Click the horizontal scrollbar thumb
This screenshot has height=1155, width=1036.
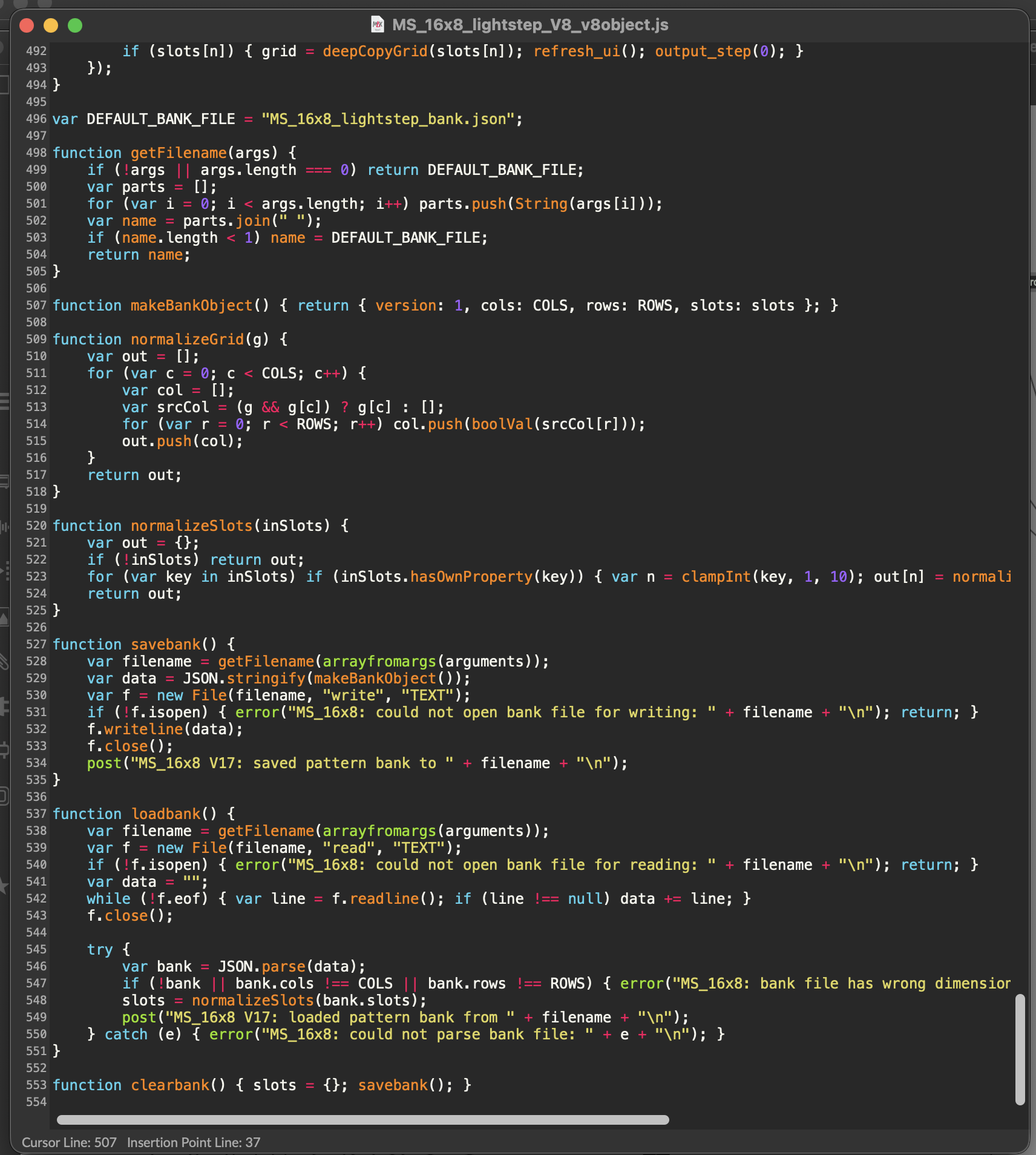363,1120
